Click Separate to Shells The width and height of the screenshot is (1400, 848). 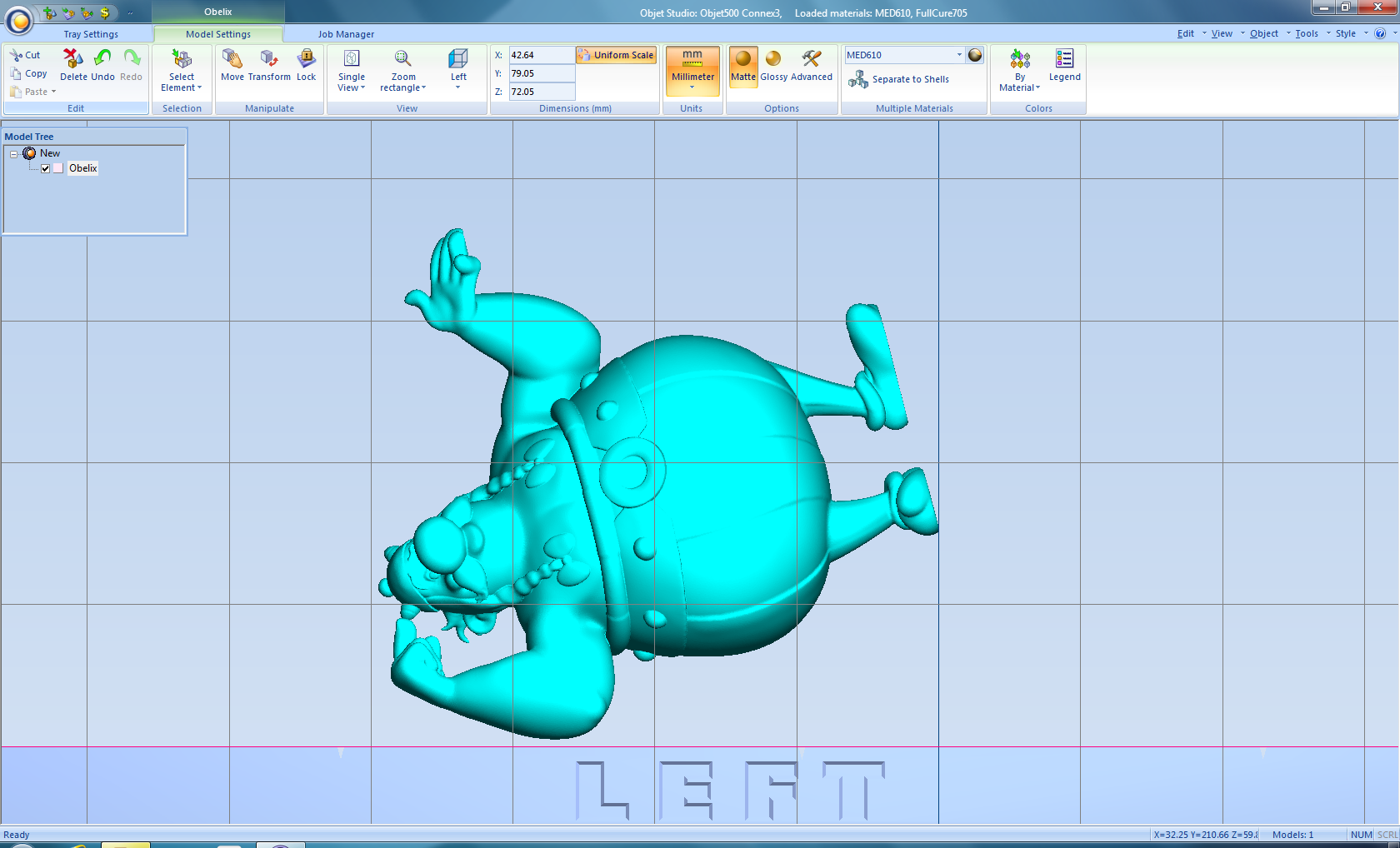pyautogui.click(x=900, y=79)
